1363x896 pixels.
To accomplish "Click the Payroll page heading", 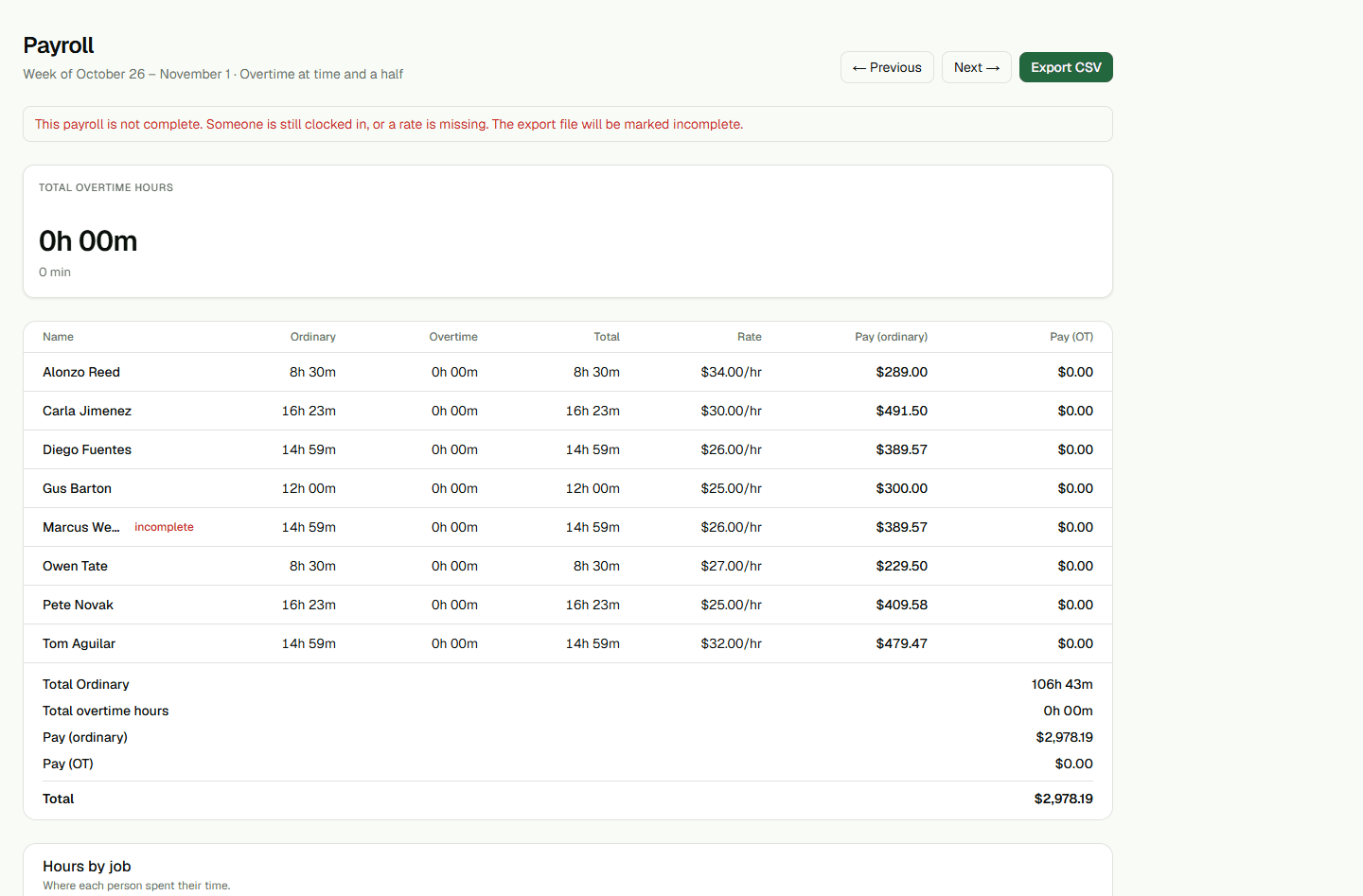I will pyautogui.click(x=59, y=45).
